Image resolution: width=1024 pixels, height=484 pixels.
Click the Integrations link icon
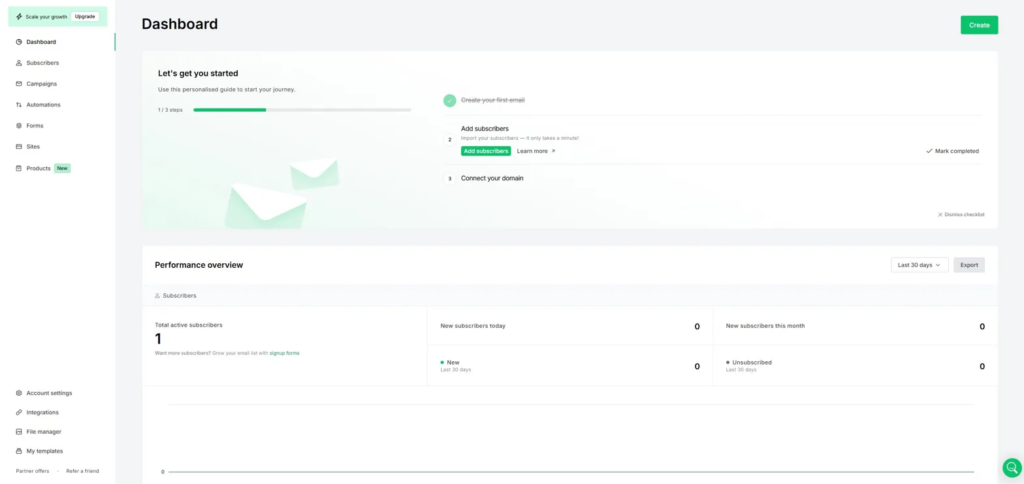coord(19,412)
